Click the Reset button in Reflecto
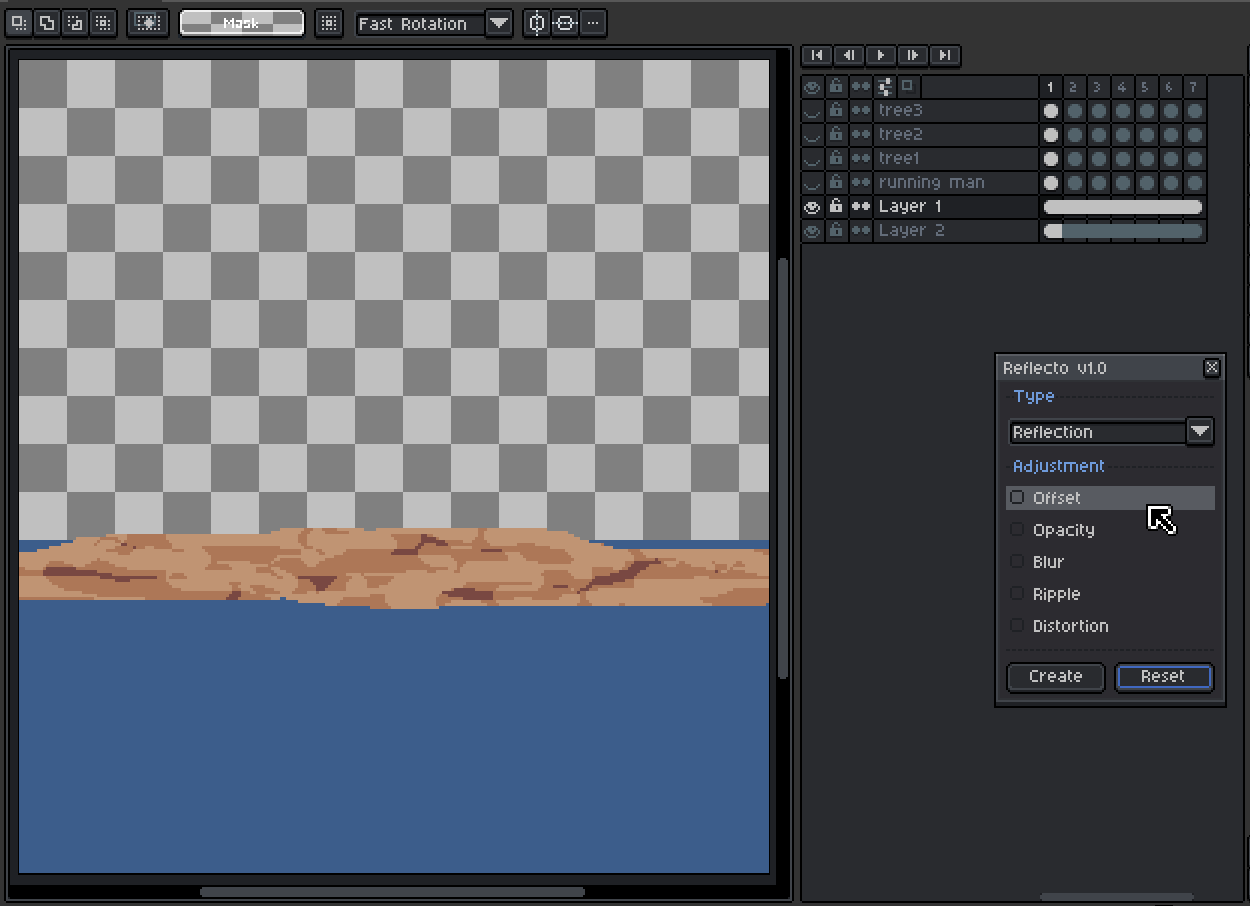The image size is (1250, 906). coord(1163,677)
